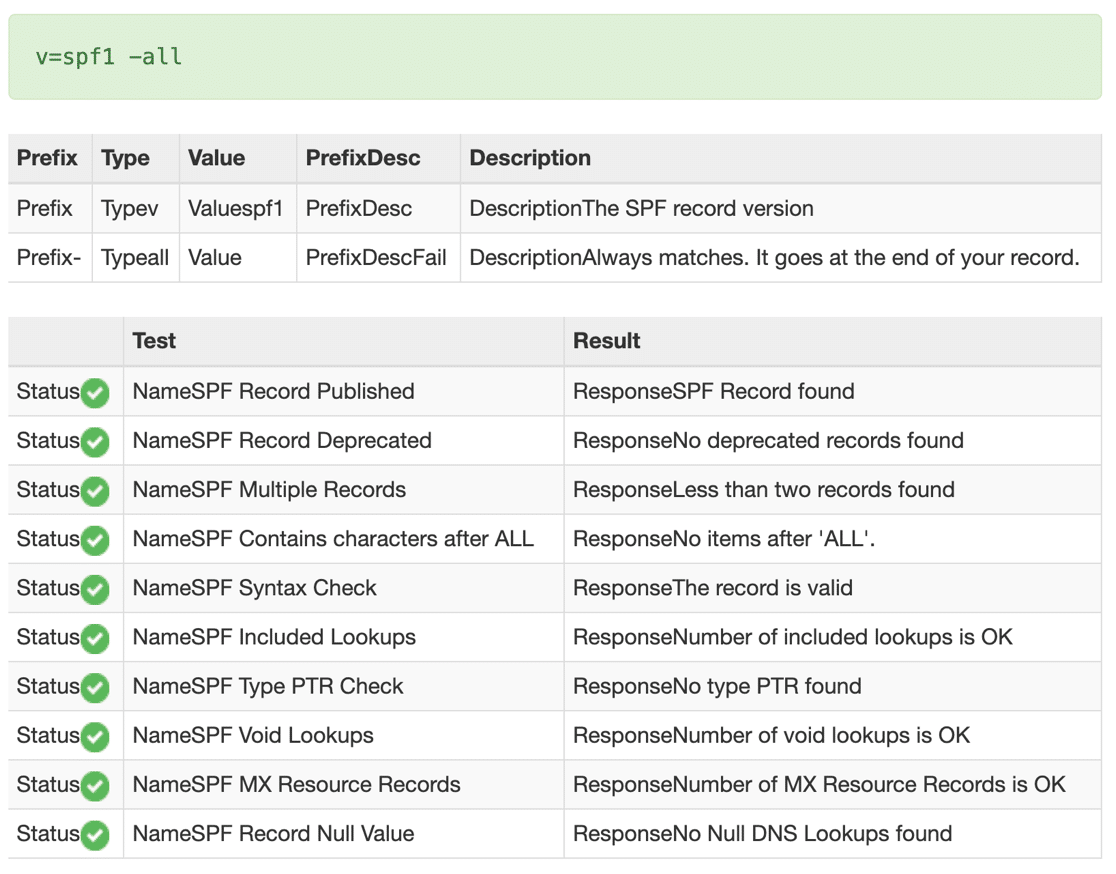Click the green checkmark for SPF Type PTR Check
Image resolution: width=1116 pixels, height=874 pixels.
coord(94,687)
